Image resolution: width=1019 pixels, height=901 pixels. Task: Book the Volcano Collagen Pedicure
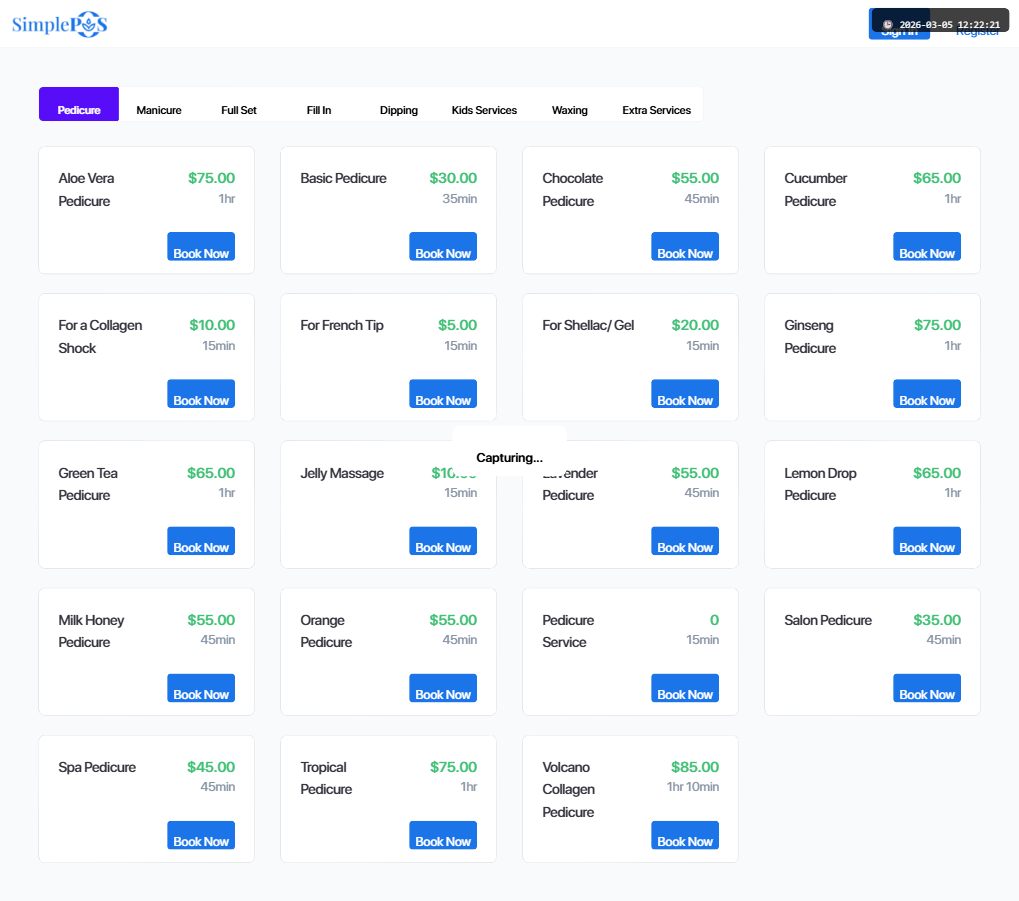point(685,835)
